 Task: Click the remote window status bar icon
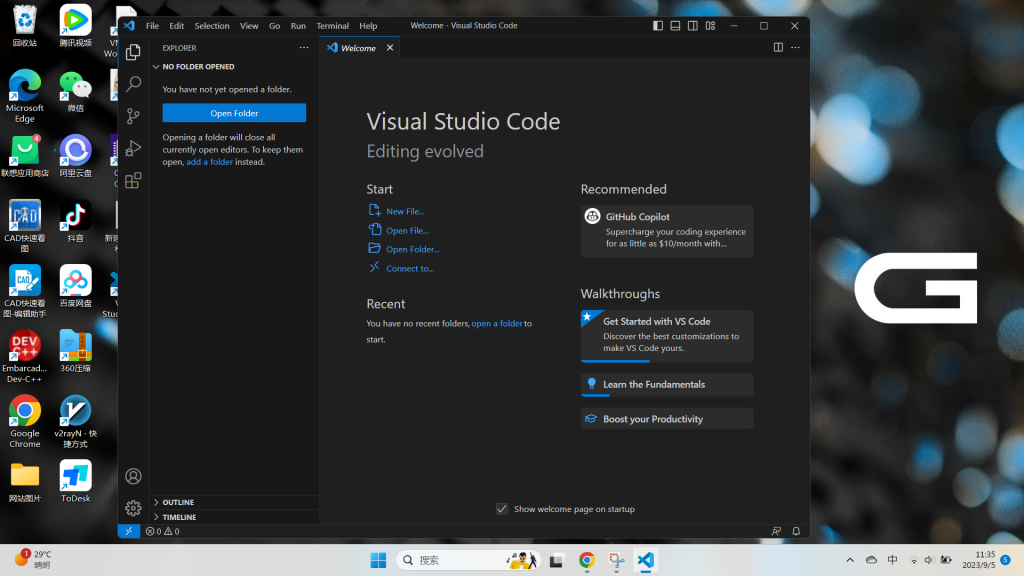click(129, 531)
